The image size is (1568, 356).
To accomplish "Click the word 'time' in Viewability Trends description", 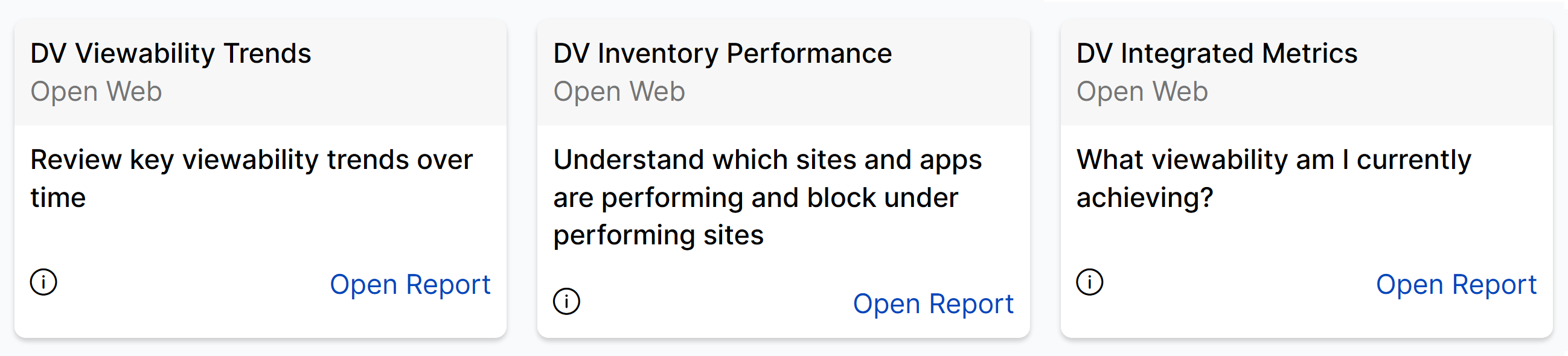I will pyautogui.click(x=59, y=198).
